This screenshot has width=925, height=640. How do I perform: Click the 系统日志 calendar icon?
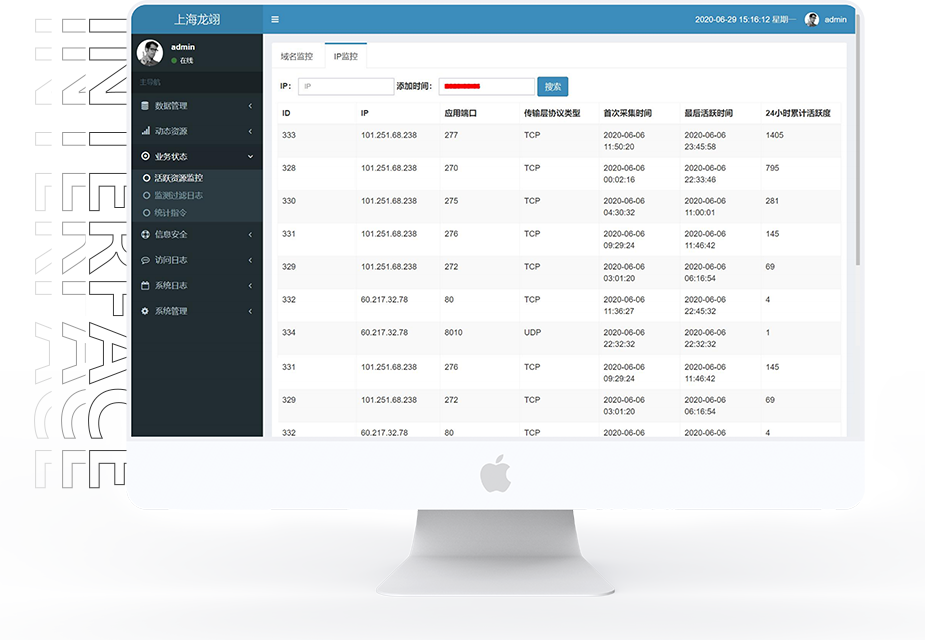point(145,286)
